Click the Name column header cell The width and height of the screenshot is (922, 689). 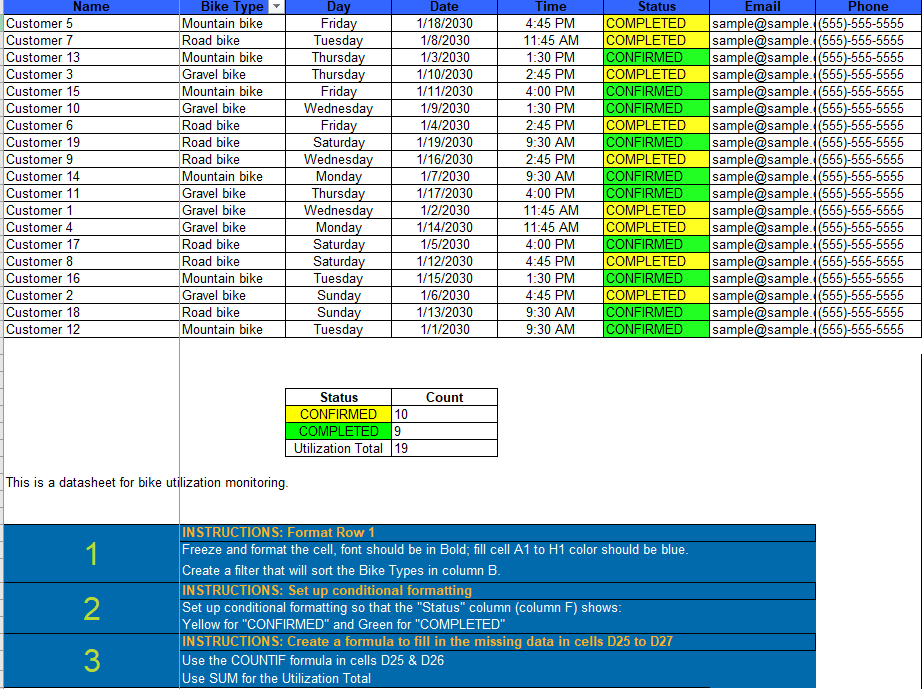(x=91, y=7)
